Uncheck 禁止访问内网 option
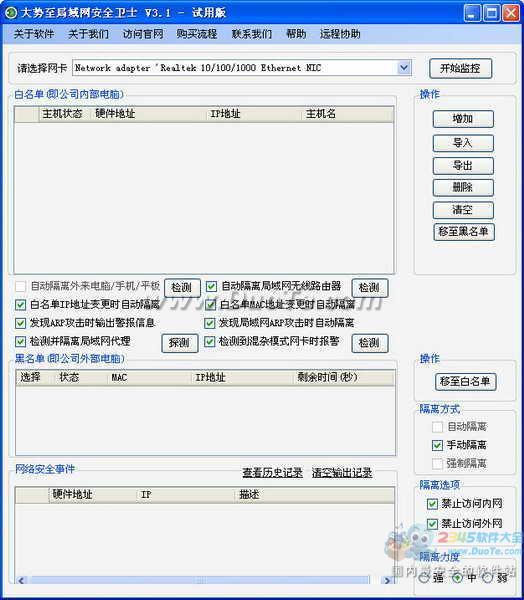The image size is (524, 600). tap(432, 504)
